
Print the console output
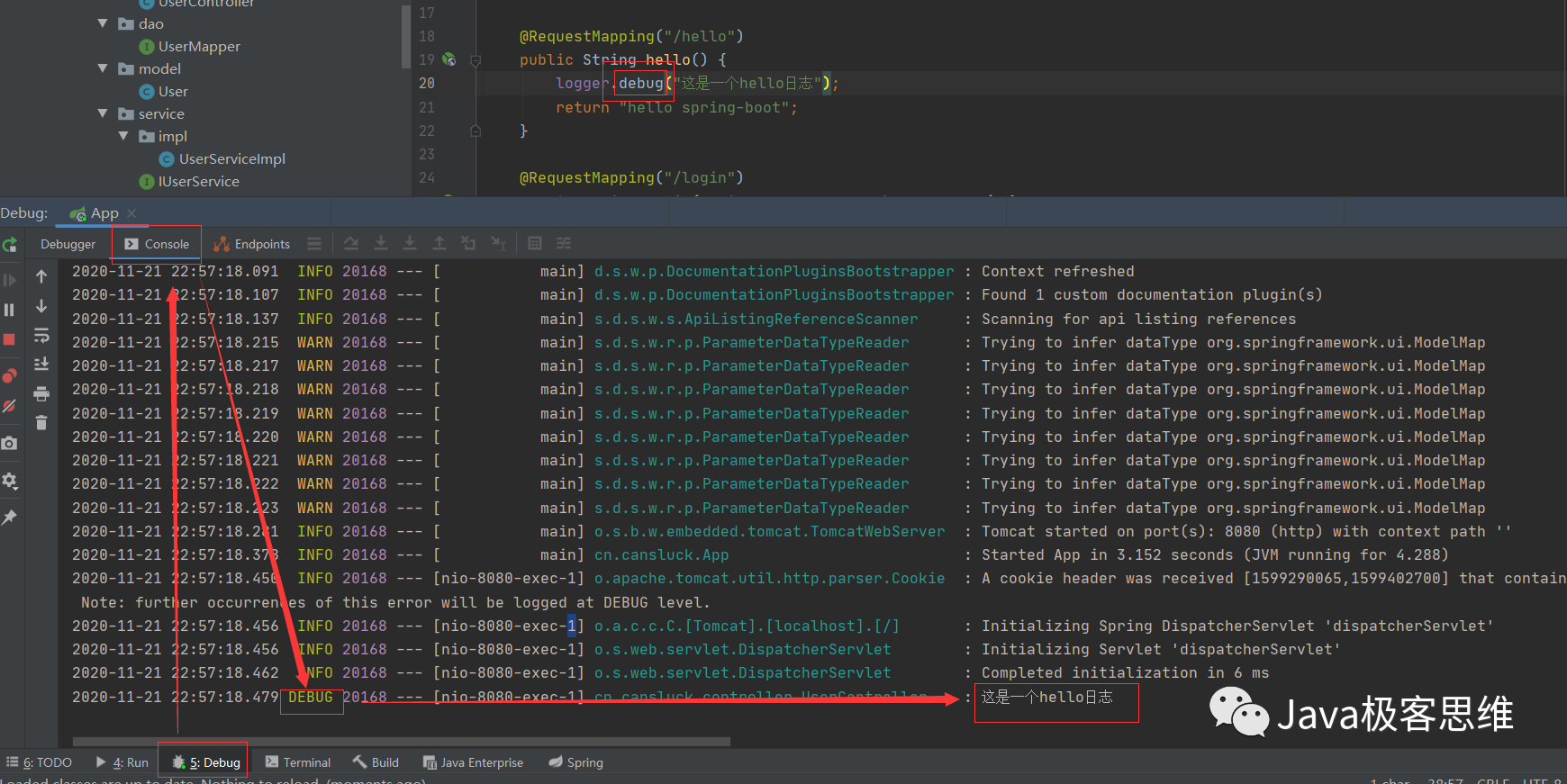pyautogui.click(x=41, y=393)
